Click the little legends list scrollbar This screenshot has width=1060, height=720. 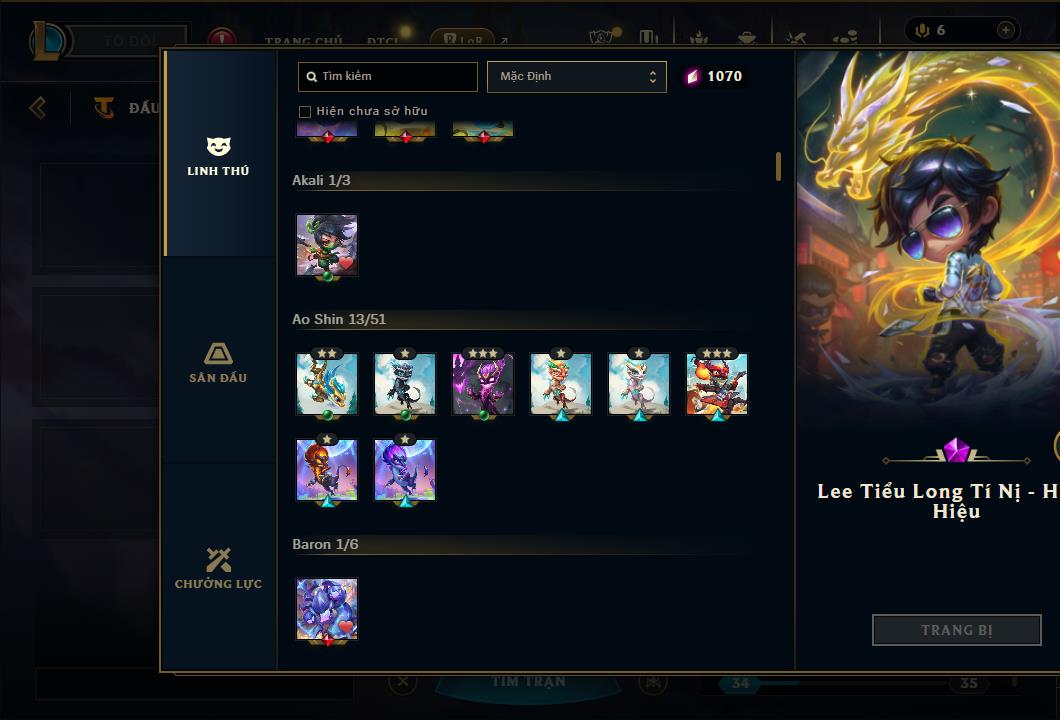(779, 166)
